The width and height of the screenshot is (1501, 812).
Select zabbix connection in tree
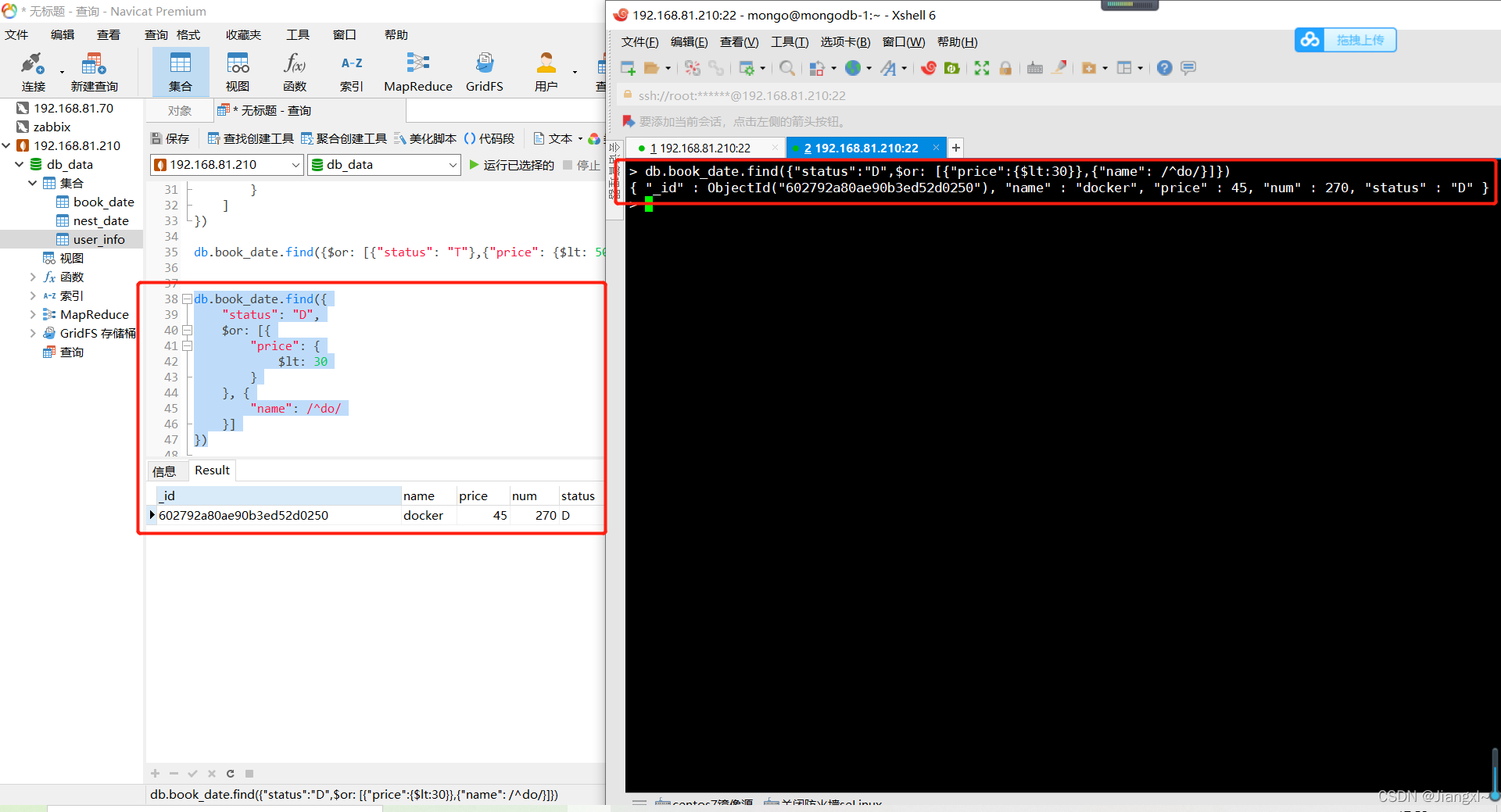tap(44, 127)
